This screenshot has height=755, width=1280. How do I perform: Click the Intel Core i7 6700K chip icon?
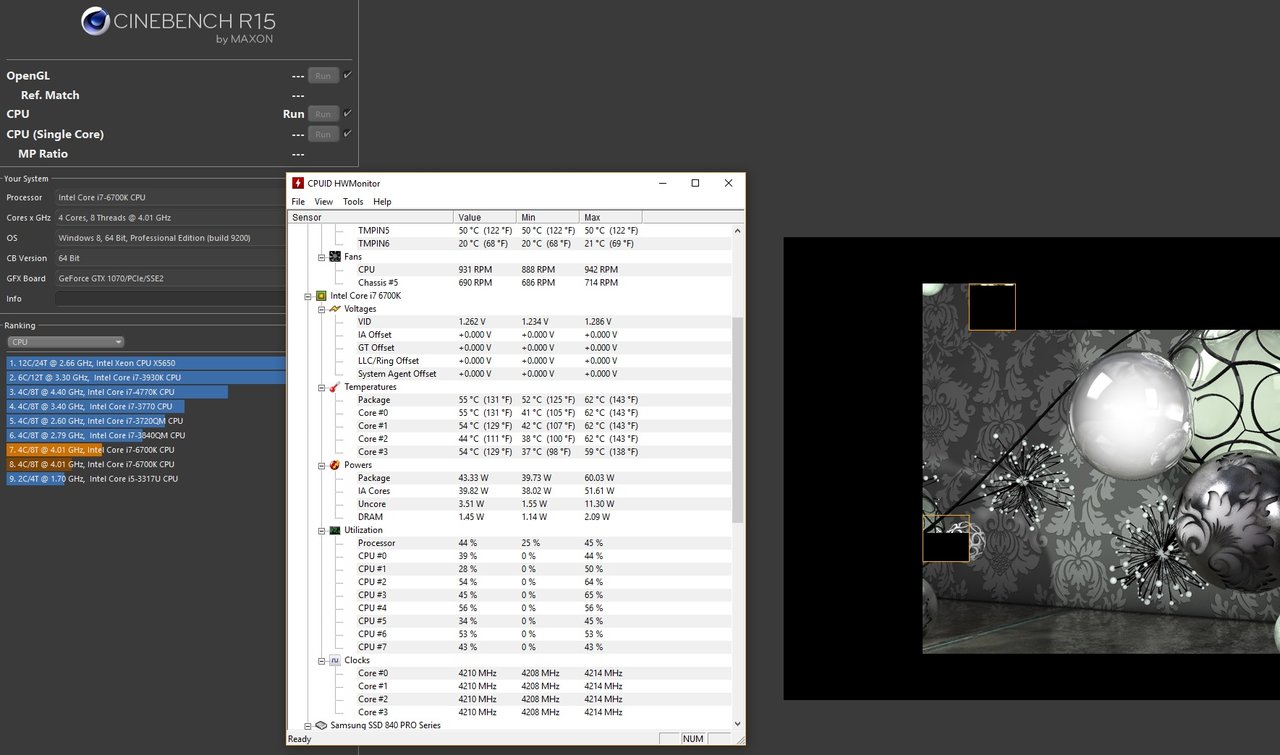click(x=321, y=296)
